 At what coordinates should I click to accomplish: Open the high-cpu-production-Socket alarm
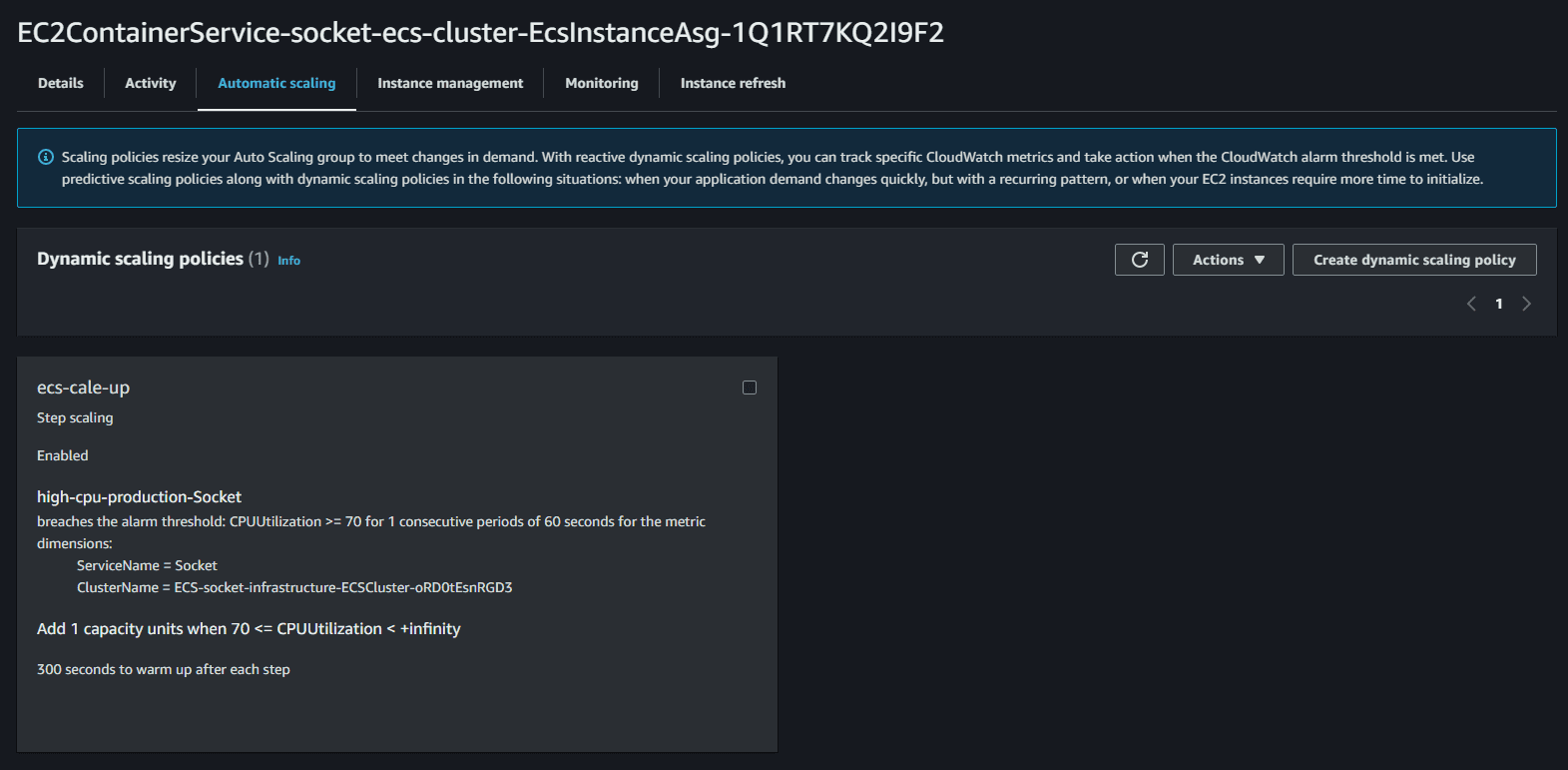(x=139, y=496)
